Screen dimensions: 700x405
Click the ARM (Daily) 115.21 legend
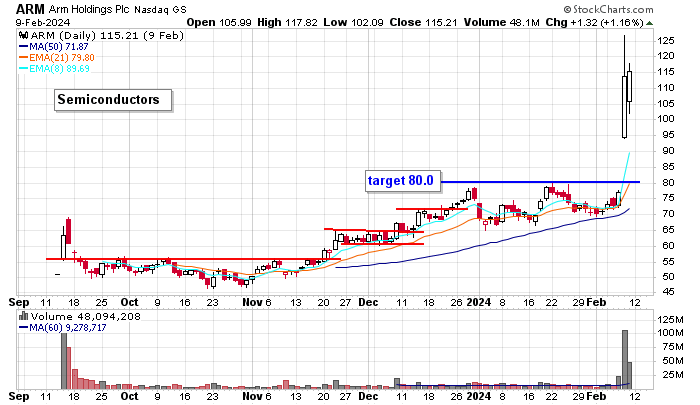point(107,35)
